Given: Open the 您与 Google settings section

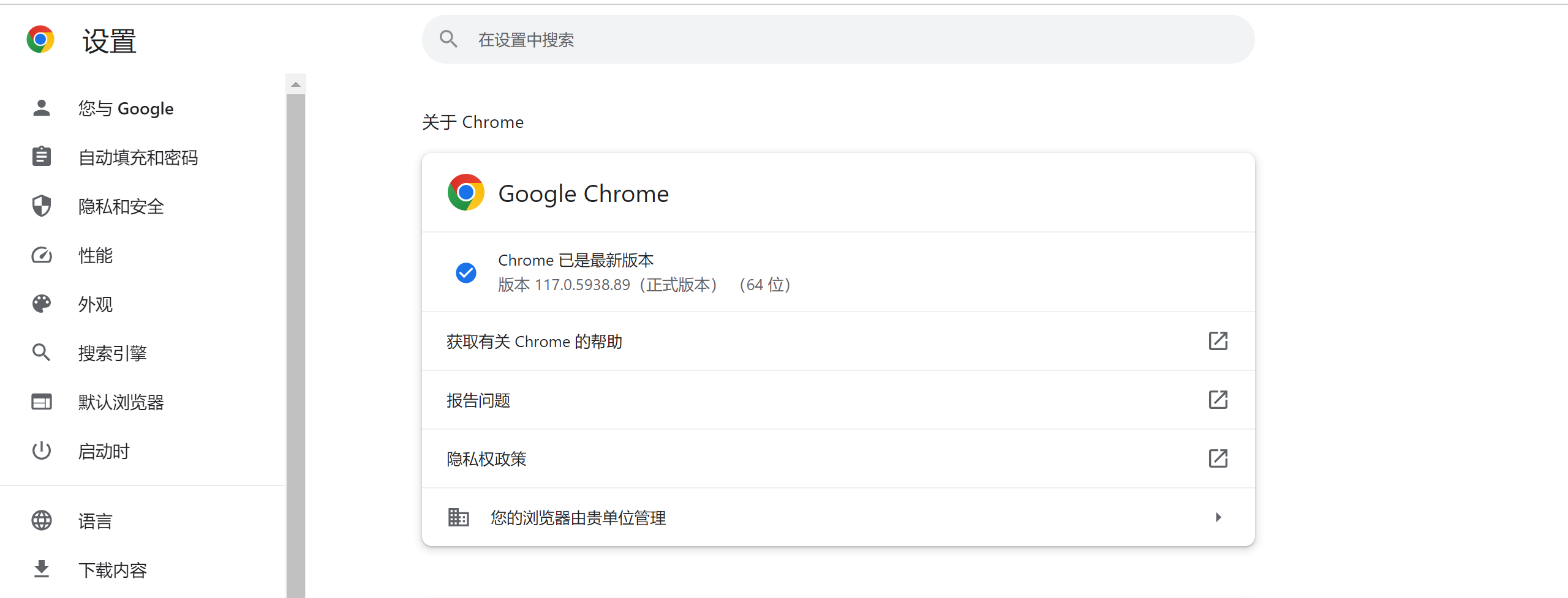Looking at the screenshot, I should pyautogui.click(x=41, y=108).
